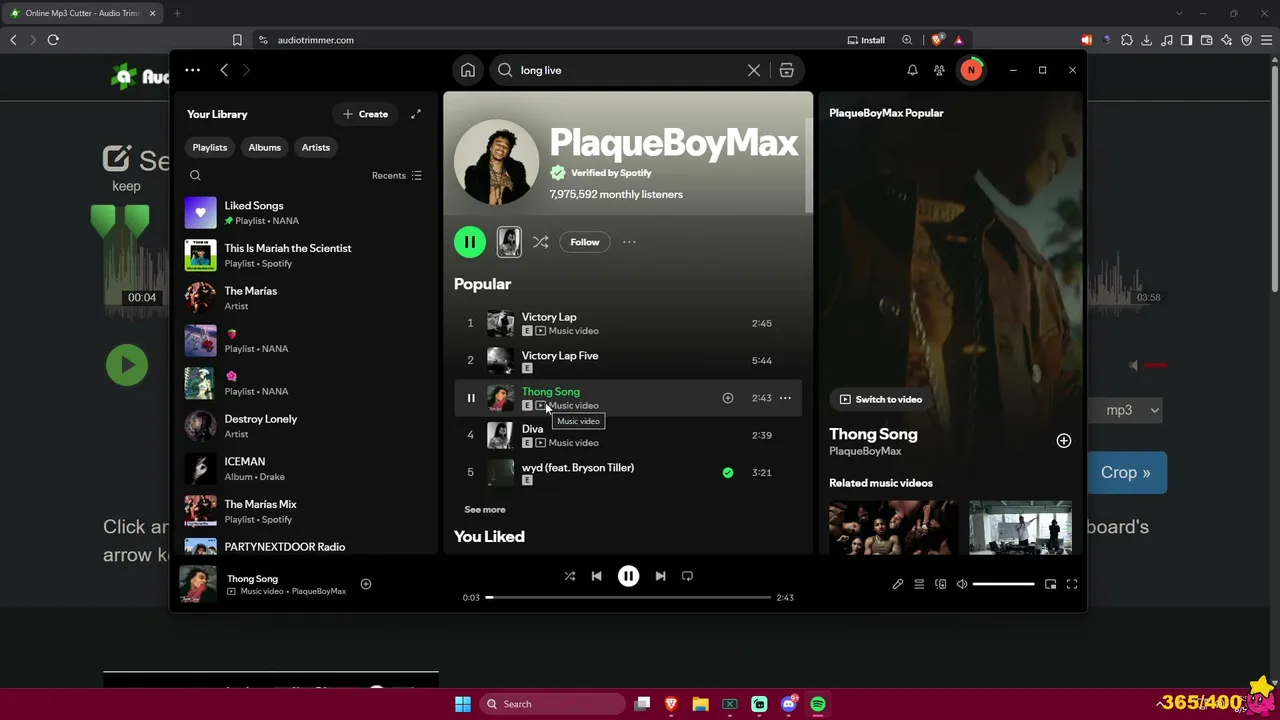Go to Spotify Home
This screenshot has height=720, width=1280.
pos(468,70)
